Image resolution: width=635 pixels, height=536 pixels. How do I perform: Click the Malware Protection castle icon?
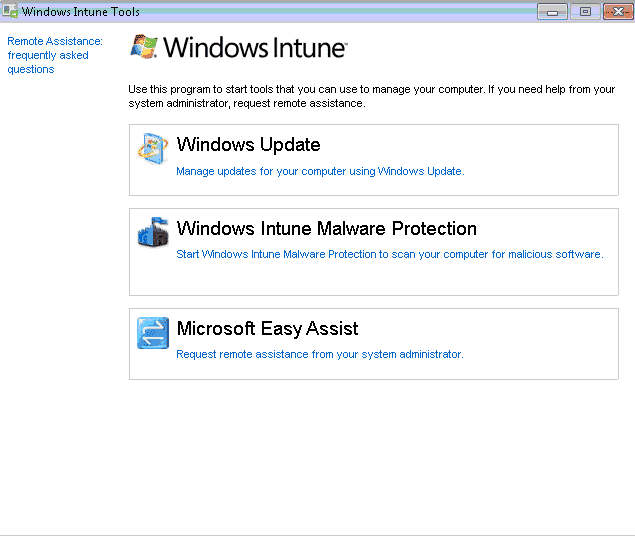(153, 232)
